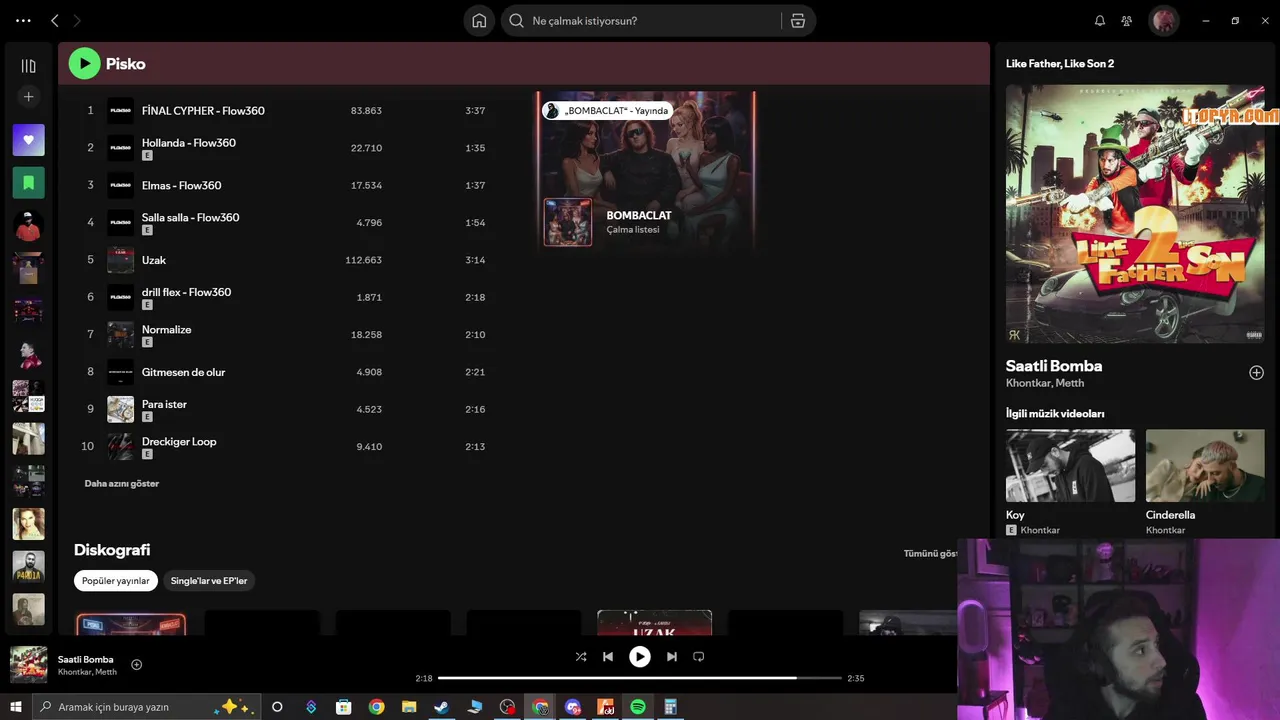The image size is (1280, 720).
Task: Seek on the song progress bar
Action: tap(640, 678)
